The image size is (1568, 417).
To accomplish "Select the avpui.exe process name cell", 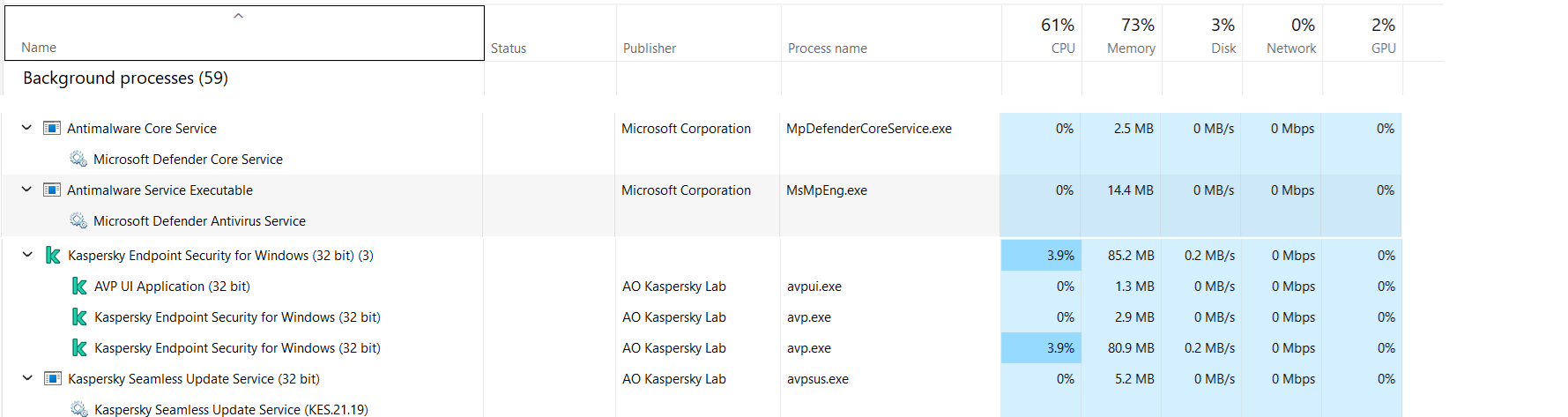I will pos(814,287).
